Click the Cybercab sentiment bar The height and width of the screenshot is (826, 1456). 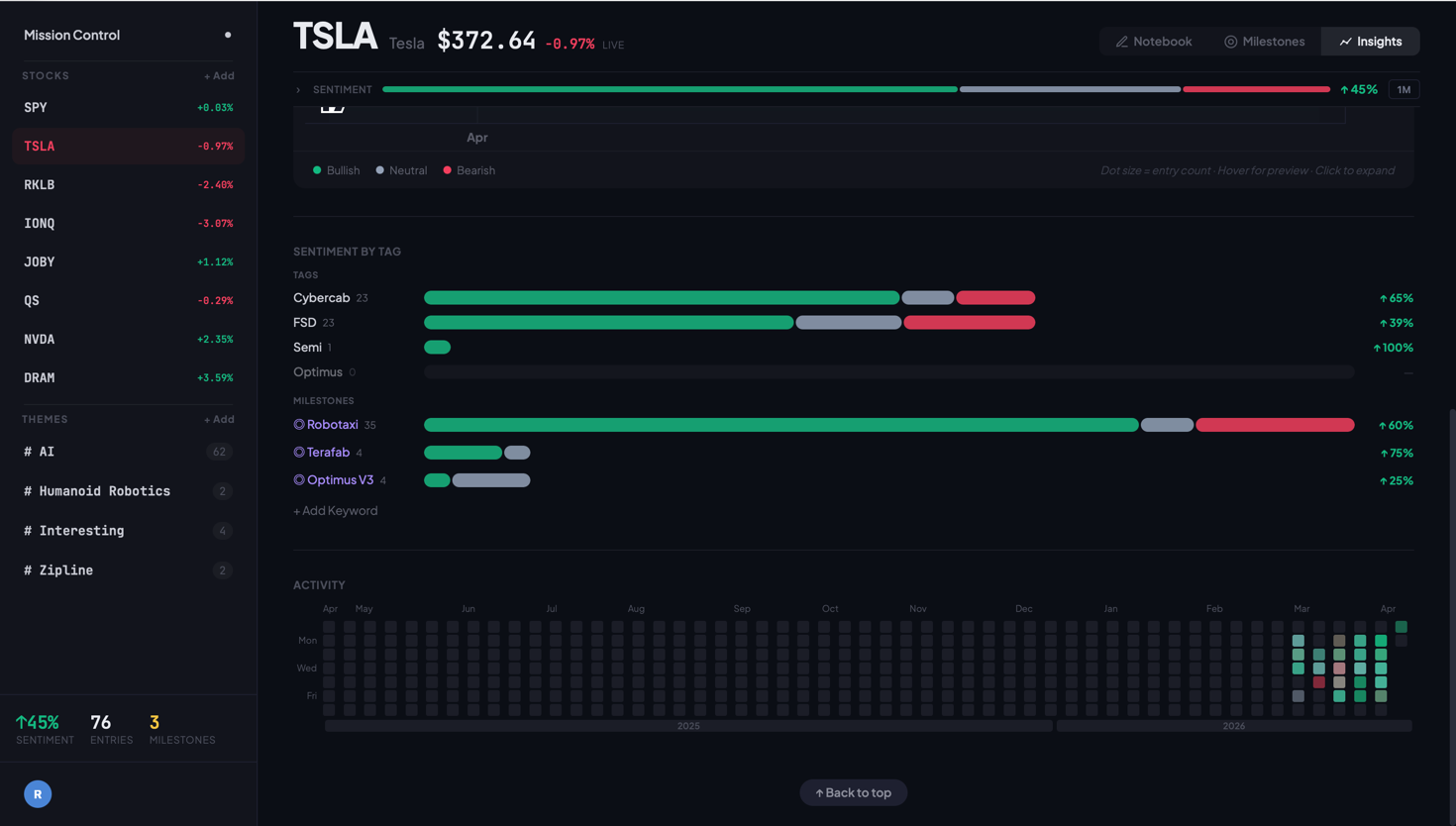click(729, 298)
